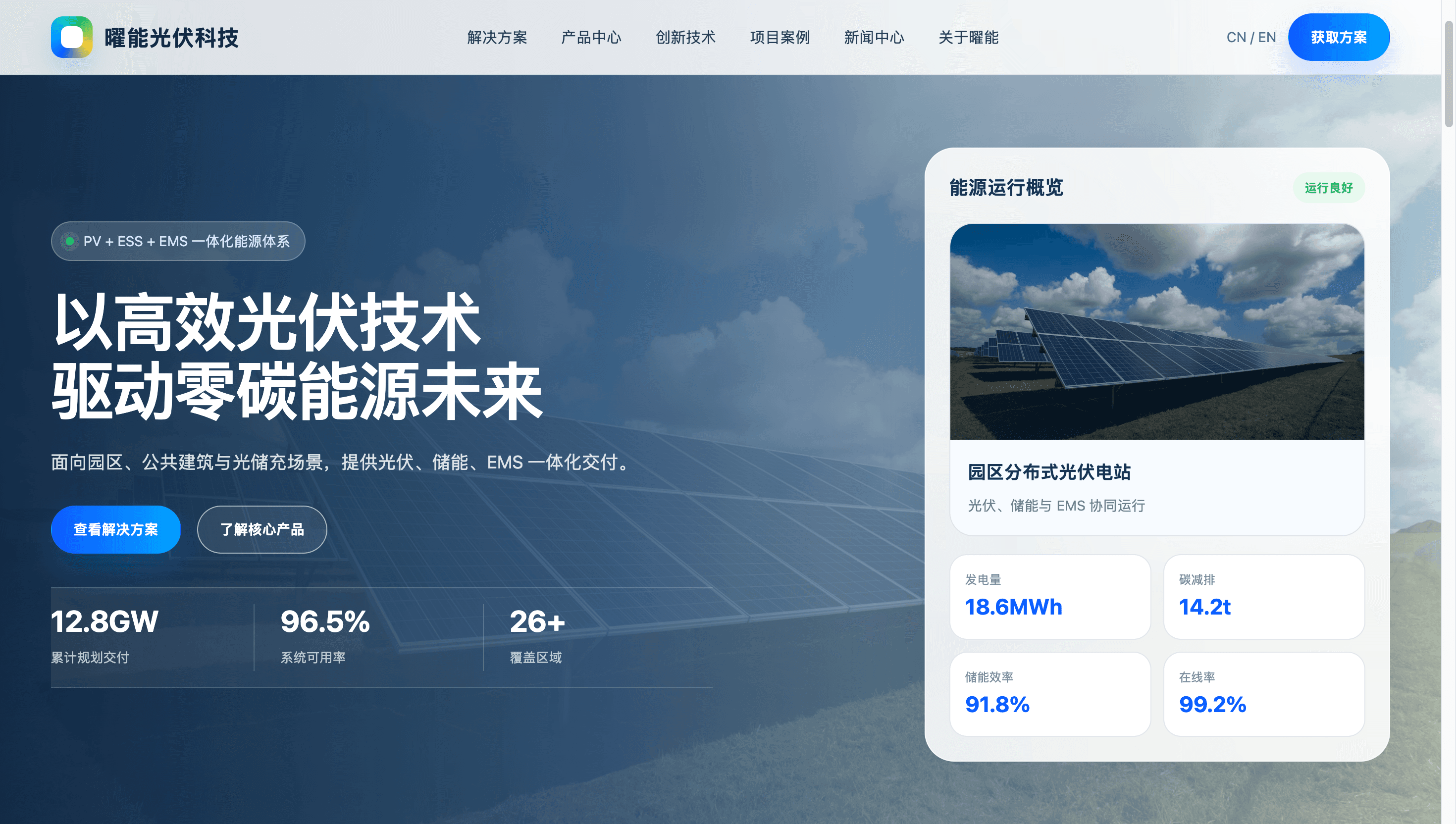This screenshot has height=824, width=1456.
Task: Click the green dot in the PV badge
Action: (x=70, y=241)
